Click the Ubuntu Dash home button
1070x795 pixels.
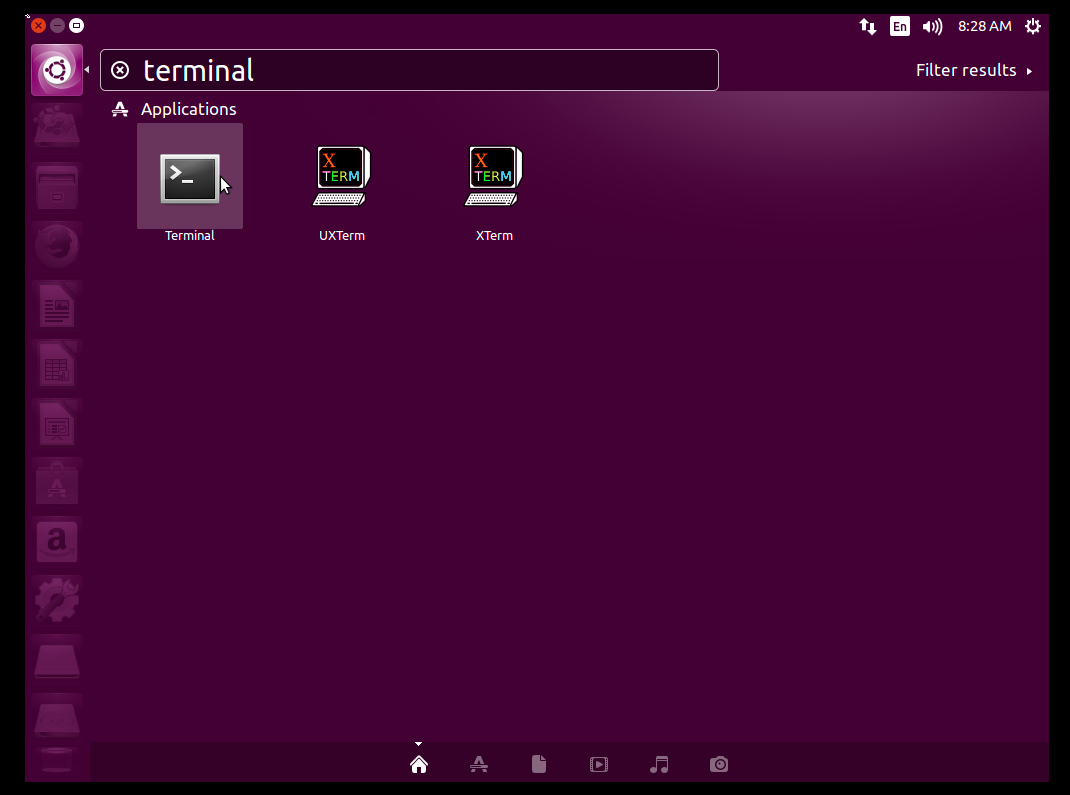click(57, 70)
